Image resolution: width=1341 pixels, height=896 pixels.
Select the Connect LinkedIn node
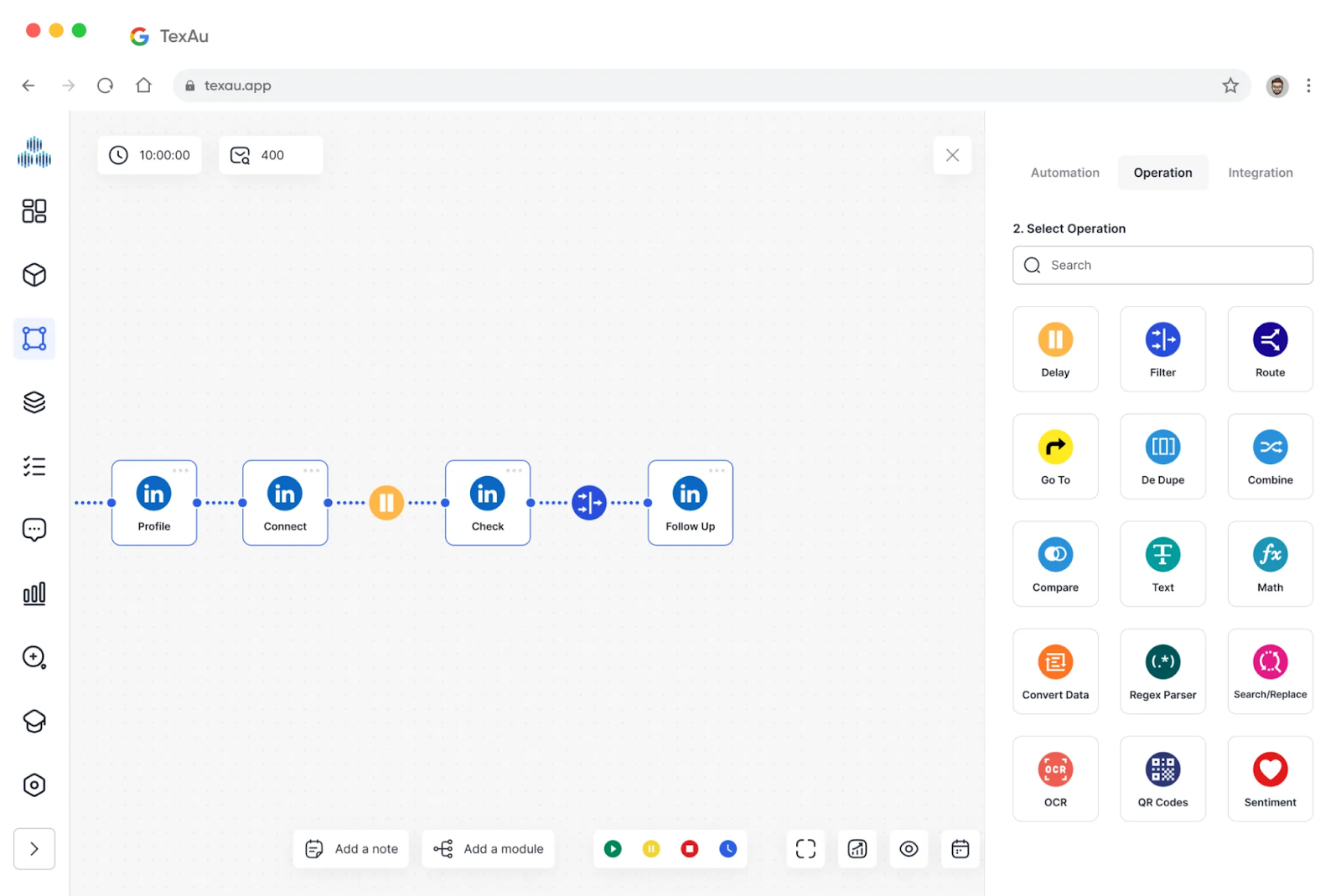pos(285,503)
